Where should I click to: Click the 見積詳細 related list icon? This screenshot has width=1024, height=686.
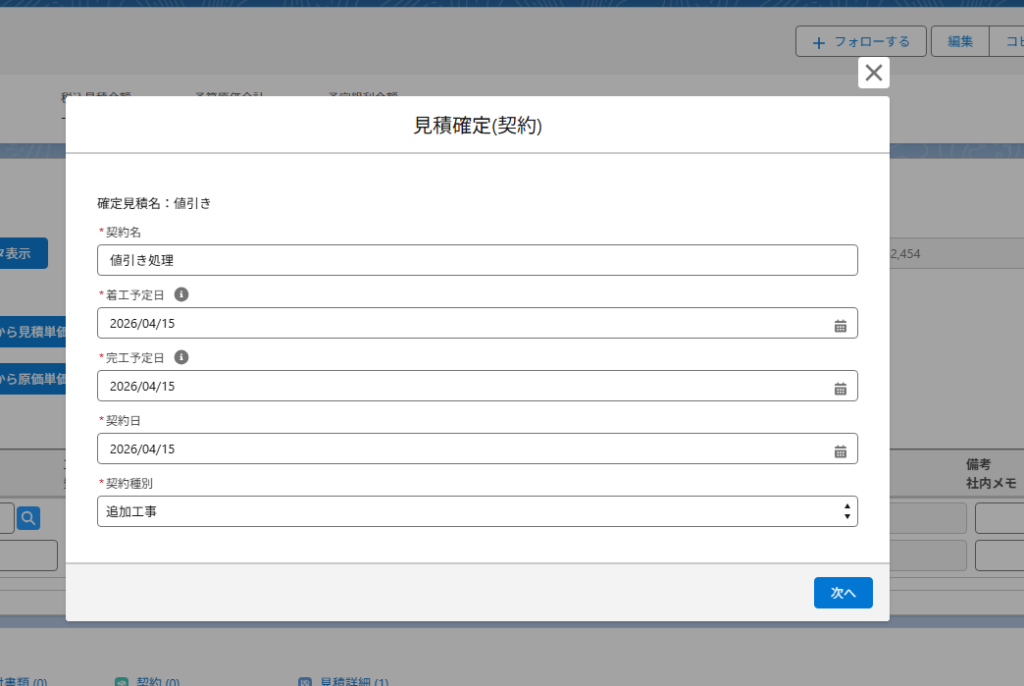coord(305,681)
